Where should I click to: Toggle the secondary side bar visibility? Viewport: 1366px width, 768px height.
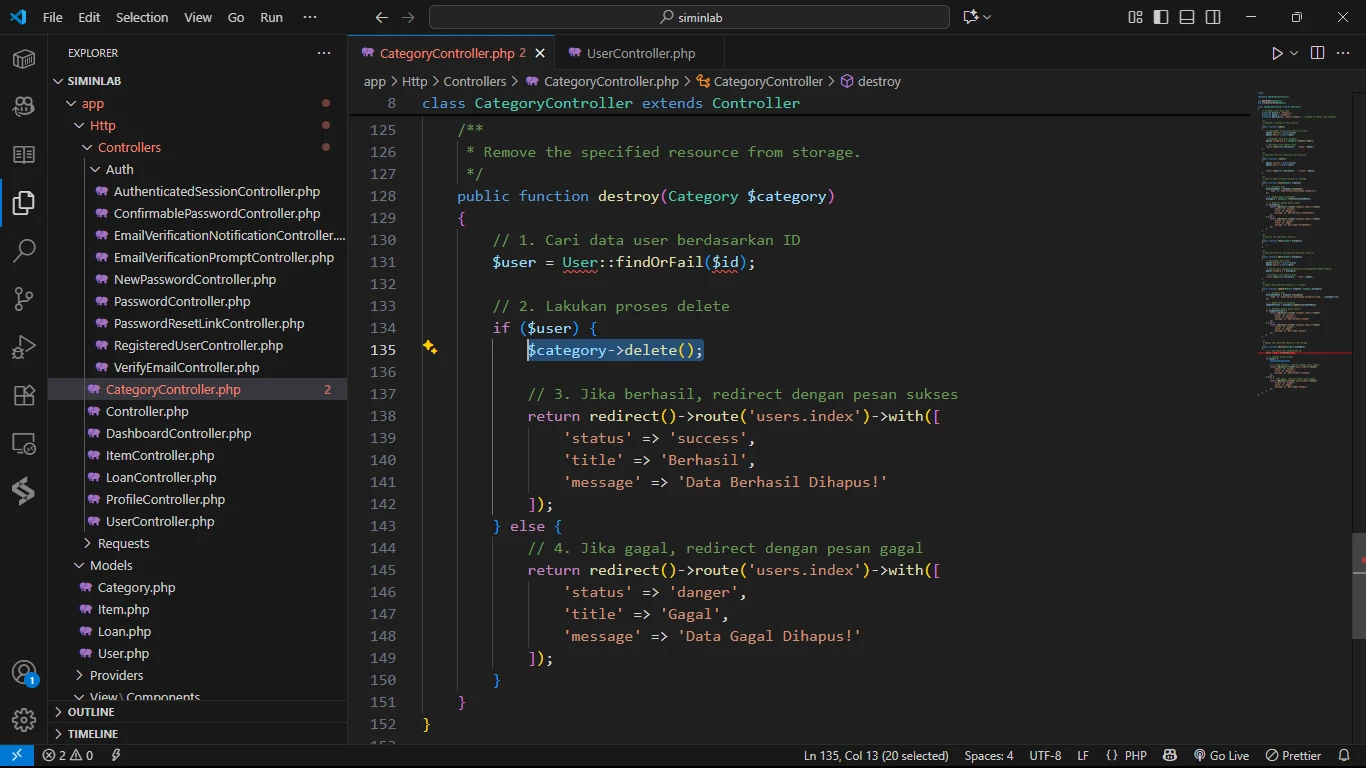pyautogui.click(x=1213, y=17)
